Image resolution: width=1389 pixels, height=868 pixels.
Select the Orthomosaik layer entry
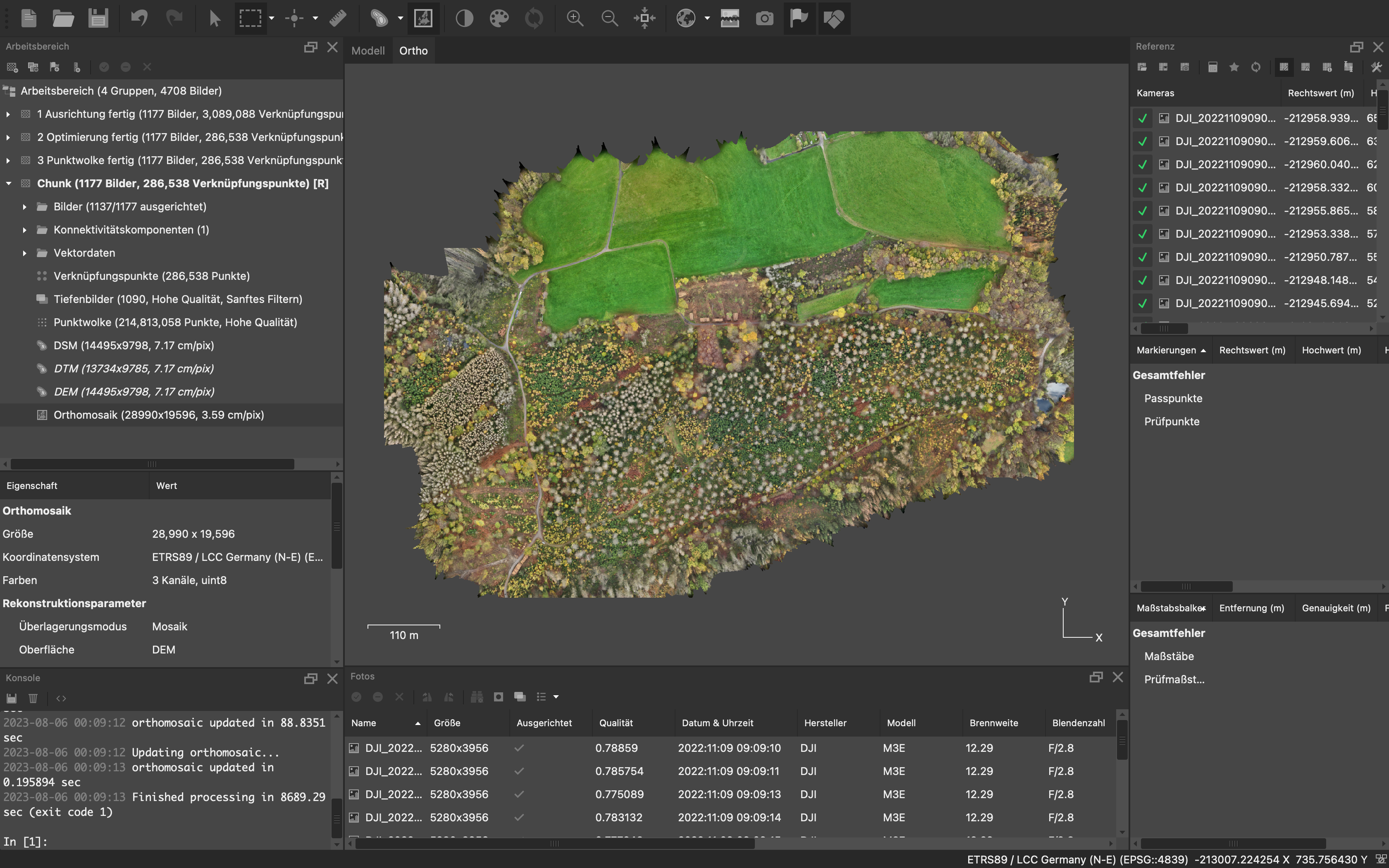[x=158, y=415]
